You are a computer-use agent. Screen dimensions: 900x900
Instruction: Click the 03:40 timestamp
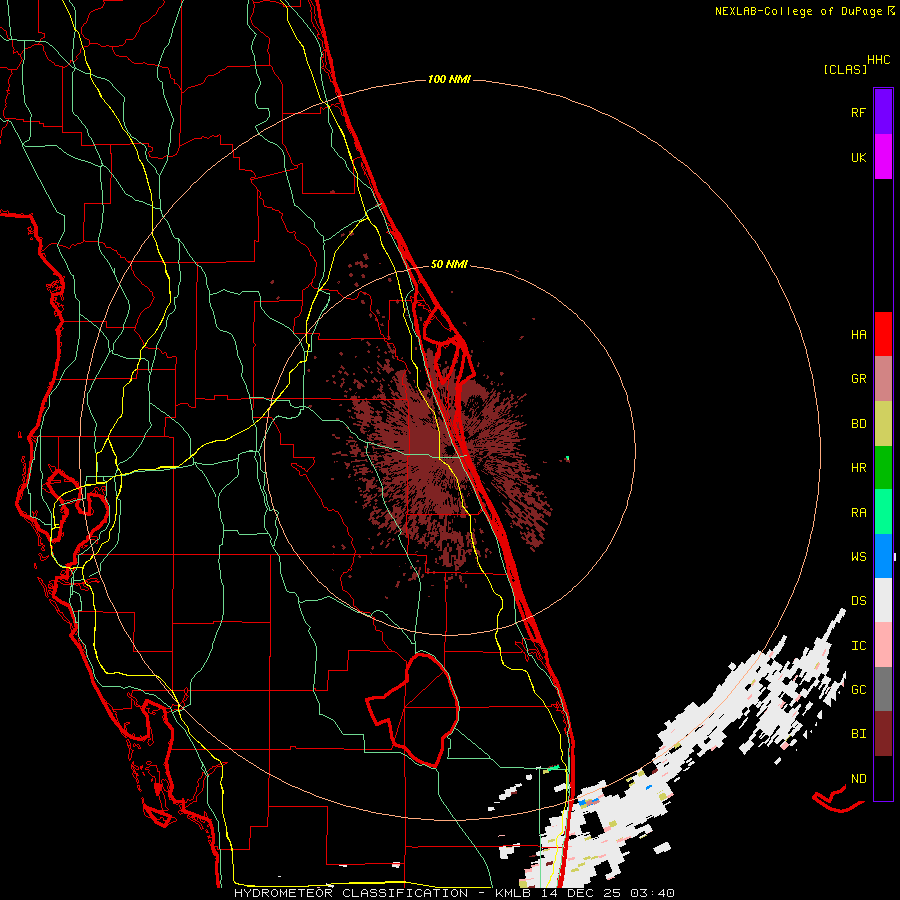[652, 893]
